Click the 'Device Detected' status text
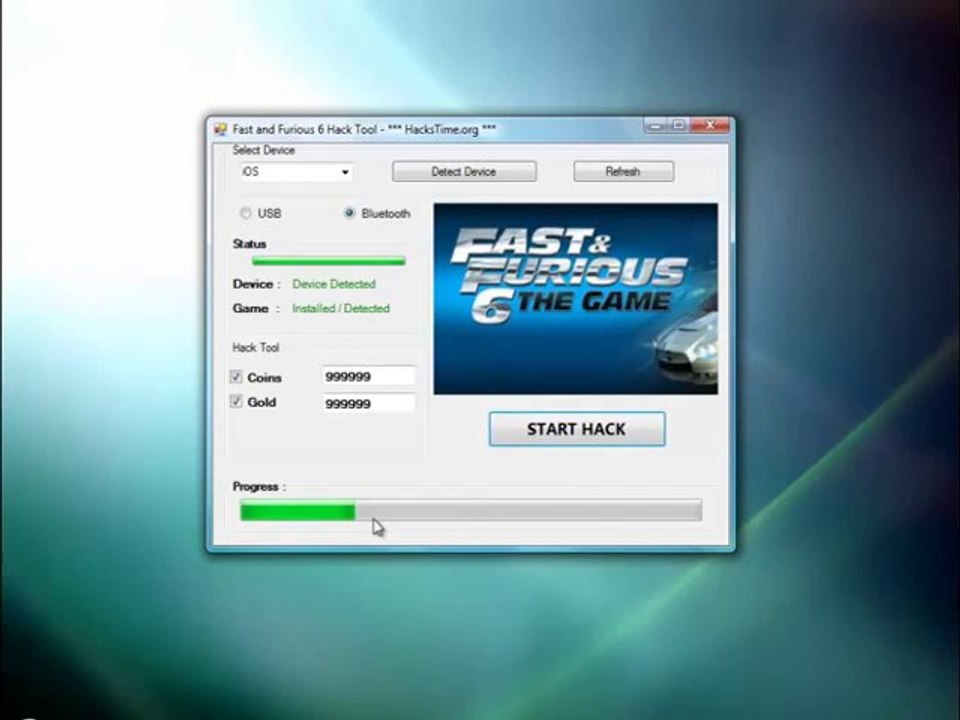 [334, 284]
